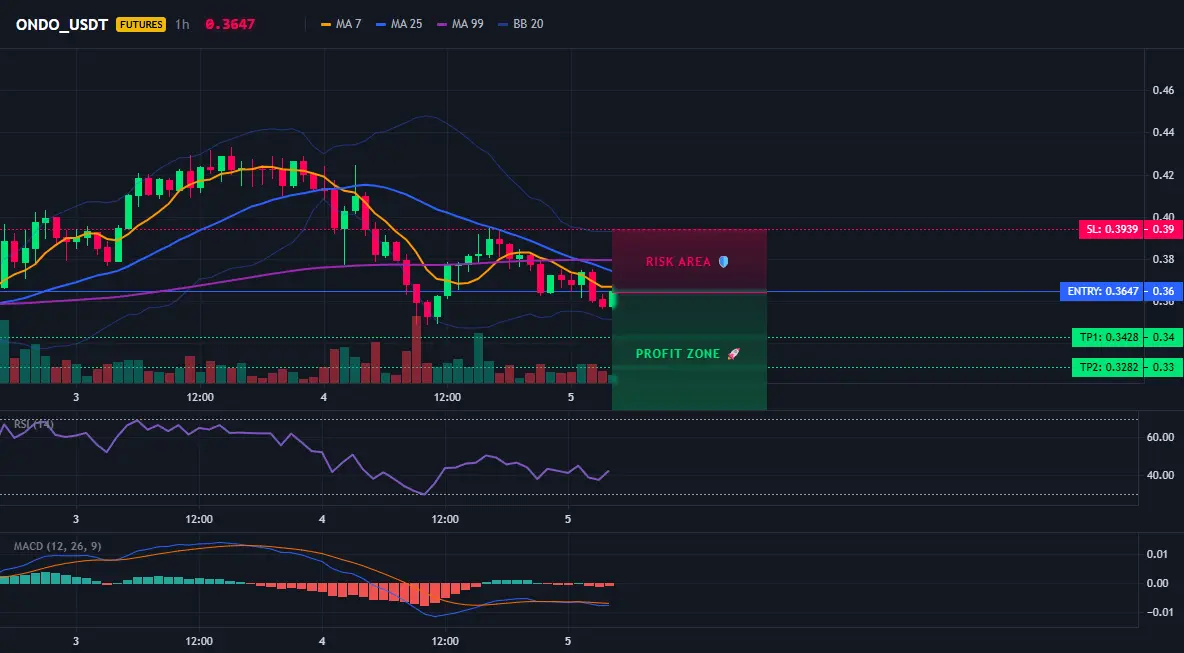Click the date label 4 under the RSI panel
Image resolution: width=1184 pixels, height=653 pixels.
pyautogui.click(x=322, y=519)
